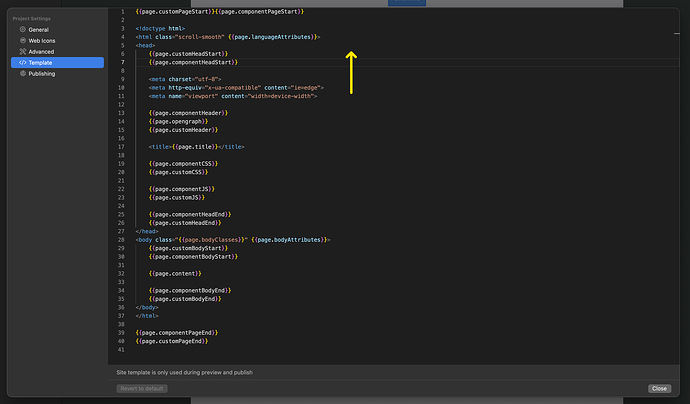
Task: Open the Publishing settings section label
Action: tap(42, 74)
